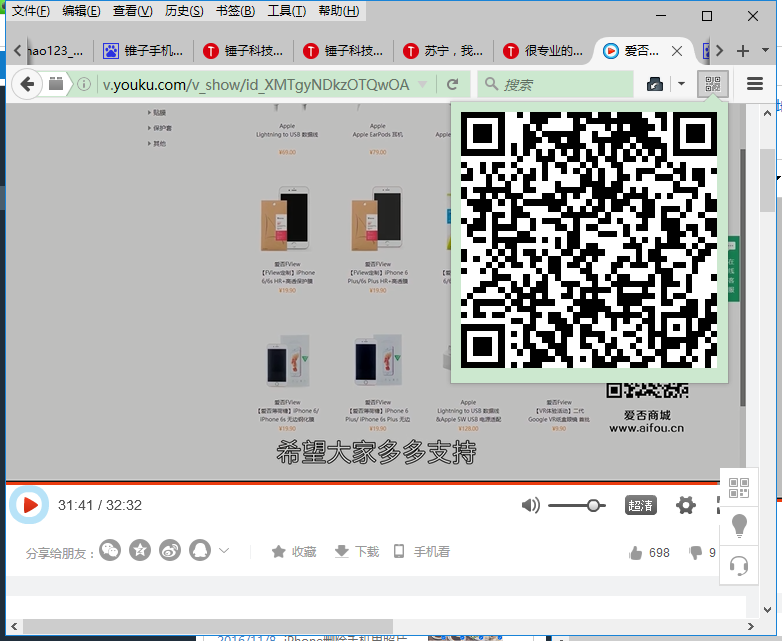Click 收藏 to favorite the video
782x641 pixels.
pyautogui.click(x=294, y=552)
